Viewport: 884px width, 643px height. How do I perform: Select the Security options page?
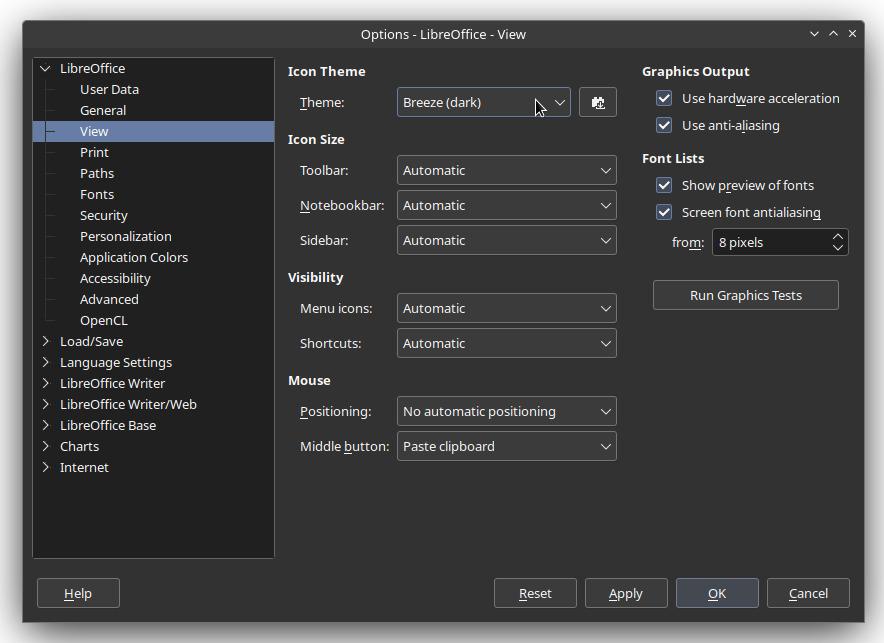(x=104, y=215)
